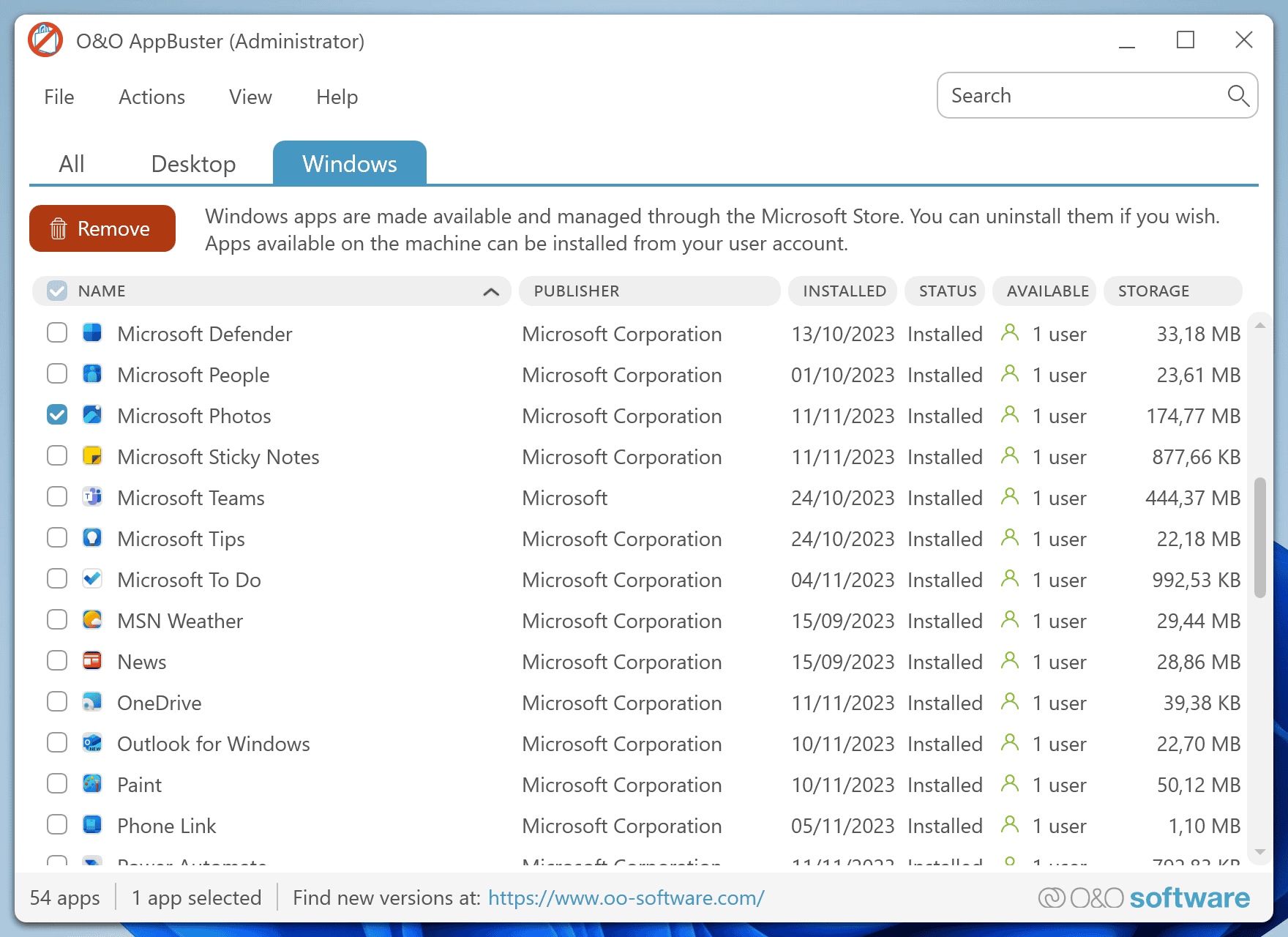Click the Phone Link app icon
Image resolution: width=1288 pixels, height=937 pixels.
coord(92,825)
